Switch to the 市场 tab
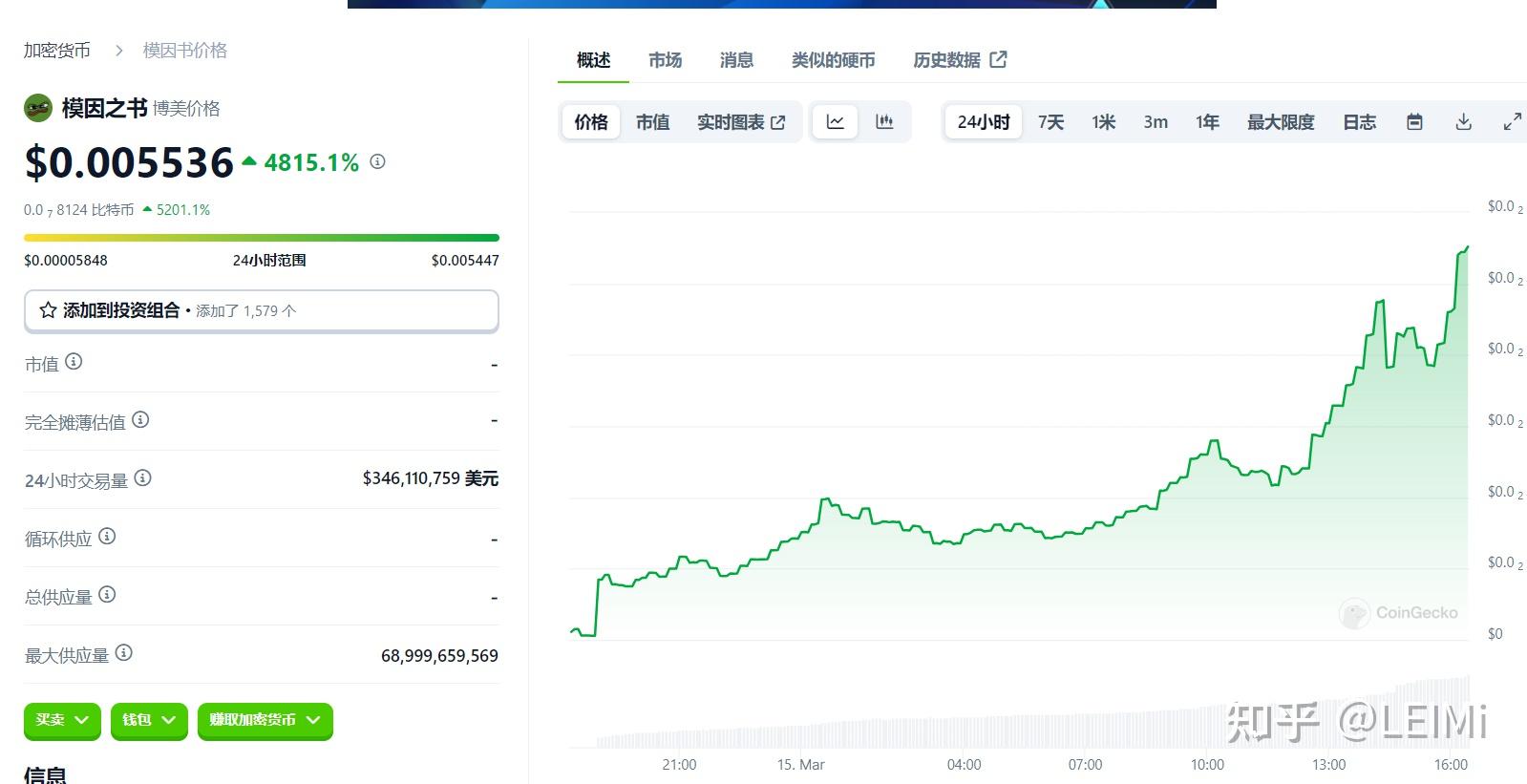The image size is (1527, 784). point(665,60)
